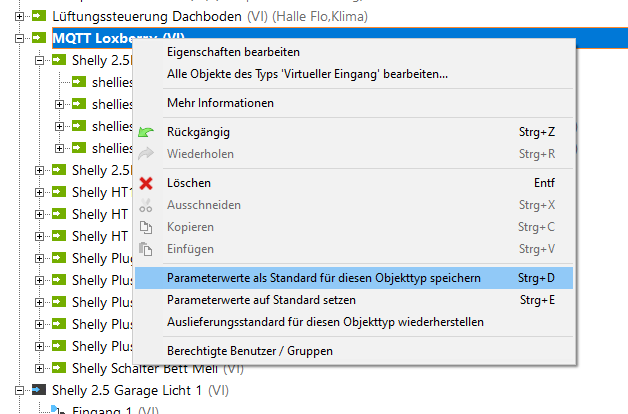Click the Kopieren copy icon
The width and height of the screenshot is (628, 414).
pyautogui.click(x=147, y=227)
